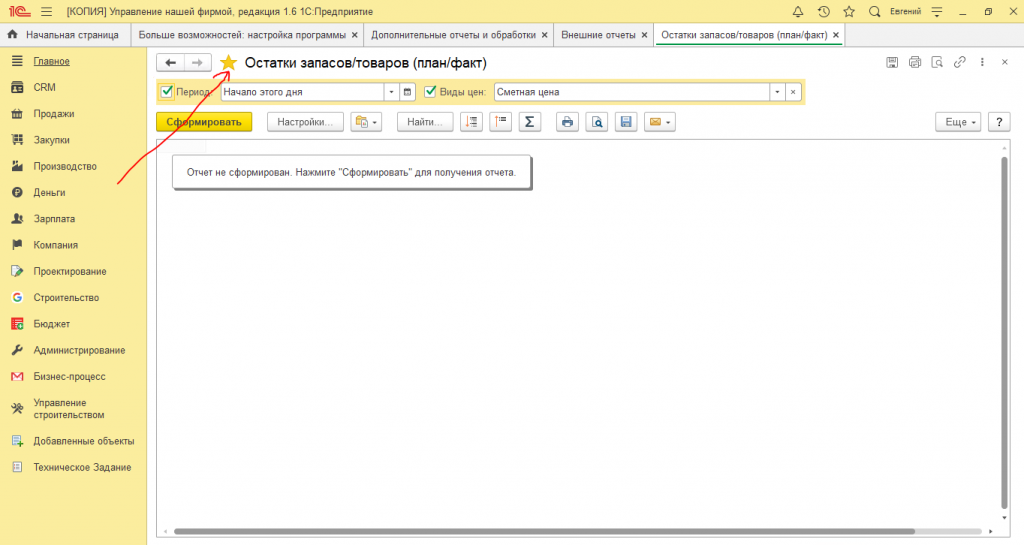This screenshot has width=1024, height=545.
Task: Expand the Виды цен dropdown list
Action: pos(776,92)
